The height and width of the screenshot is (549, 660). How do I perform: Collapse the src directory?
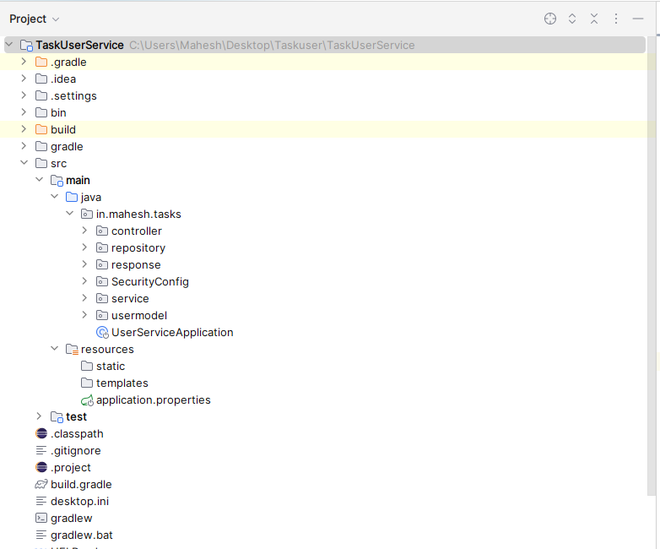tap(24, 163)
